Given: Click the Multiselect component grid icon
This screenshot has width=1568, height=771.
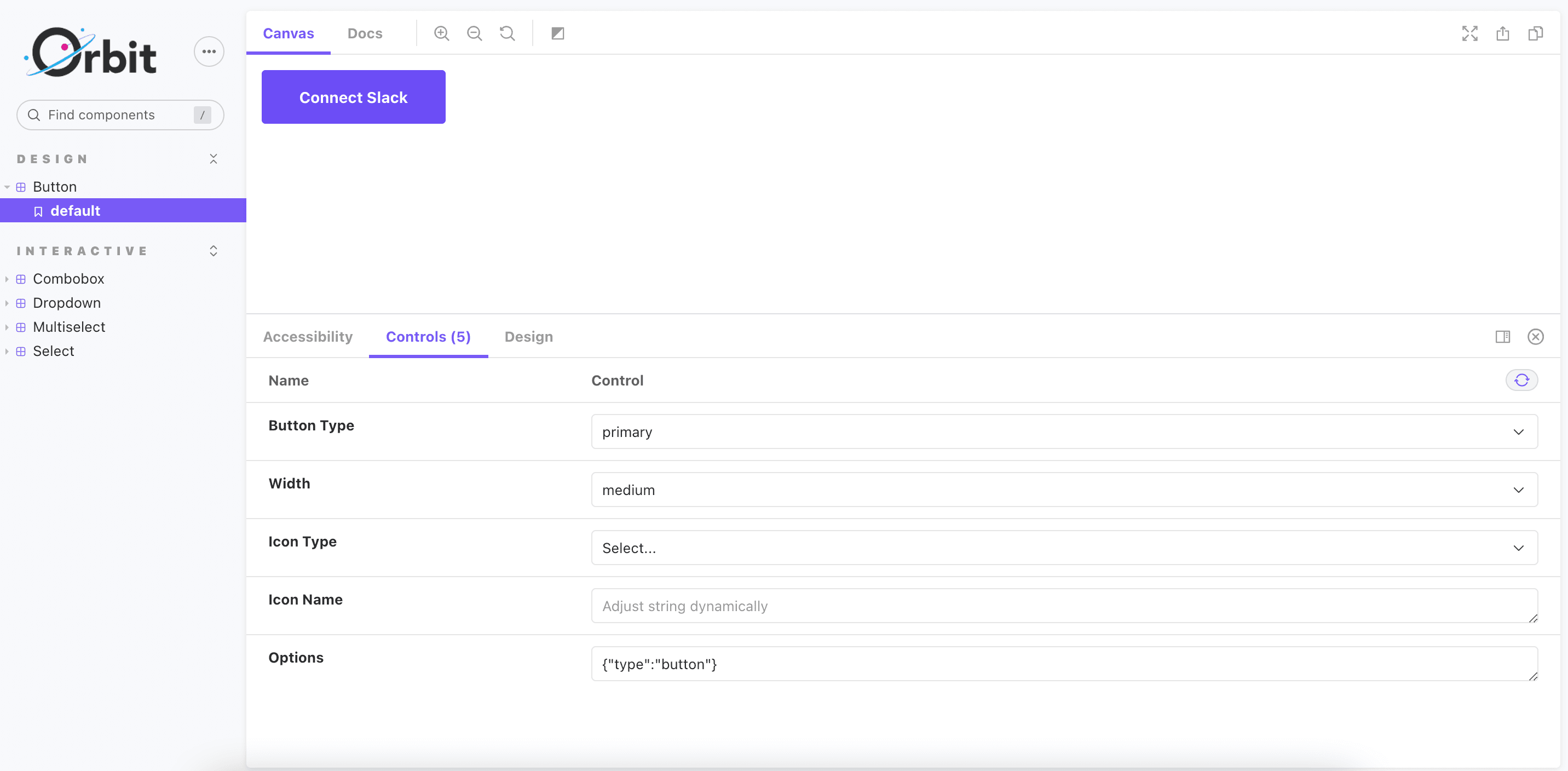Looking at the screenshot, I should (x=21, y=327).
